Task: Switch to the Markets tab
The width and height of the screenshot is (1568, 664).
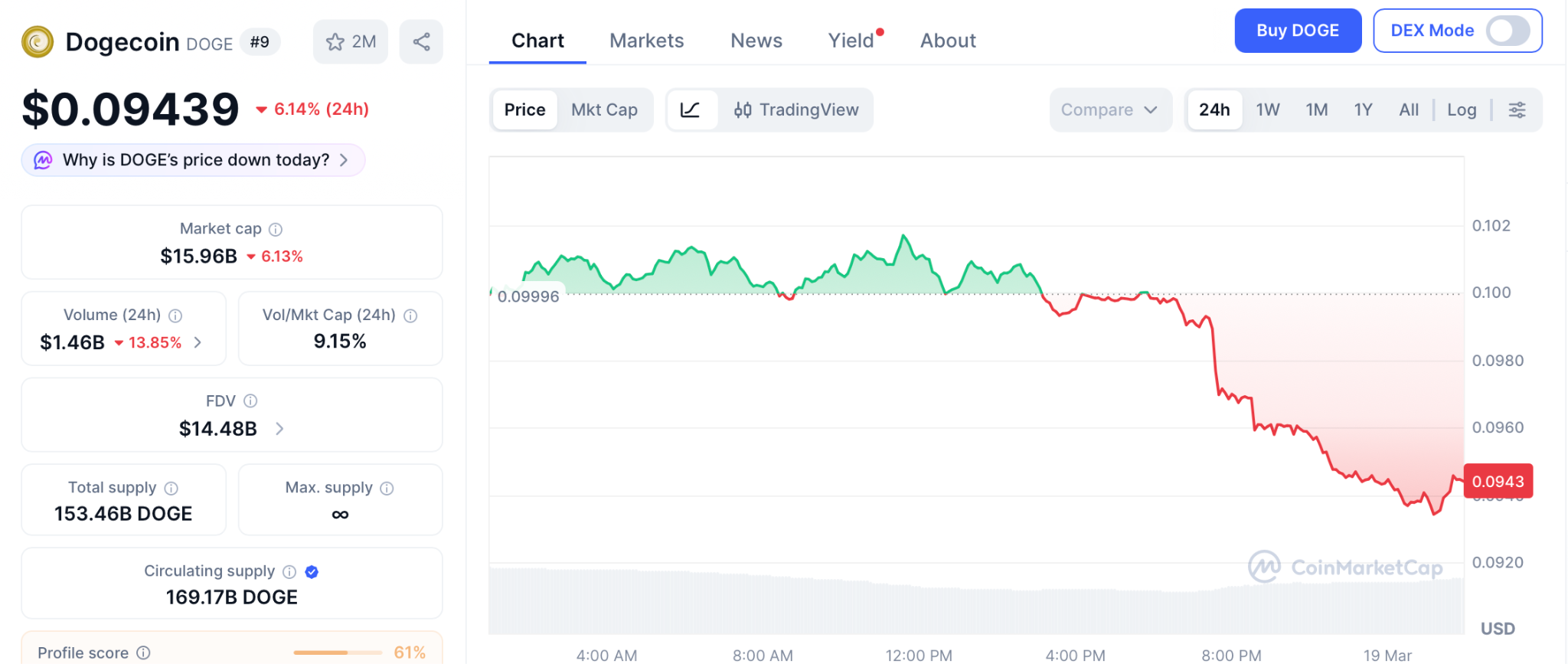Action: 646,41
